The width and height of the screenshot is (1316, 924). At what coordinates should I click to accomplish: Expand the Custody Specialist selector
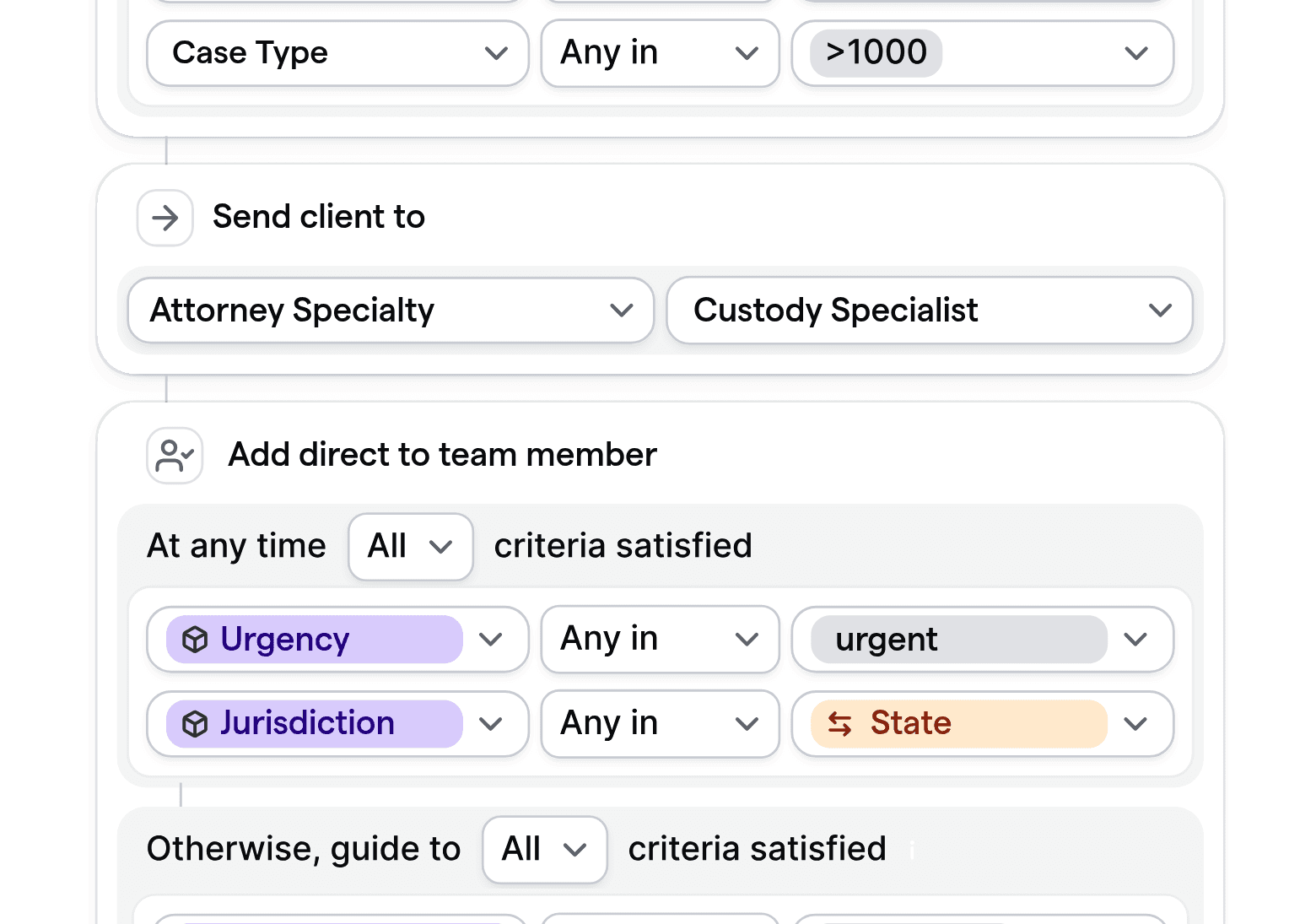tap(928, 311)
